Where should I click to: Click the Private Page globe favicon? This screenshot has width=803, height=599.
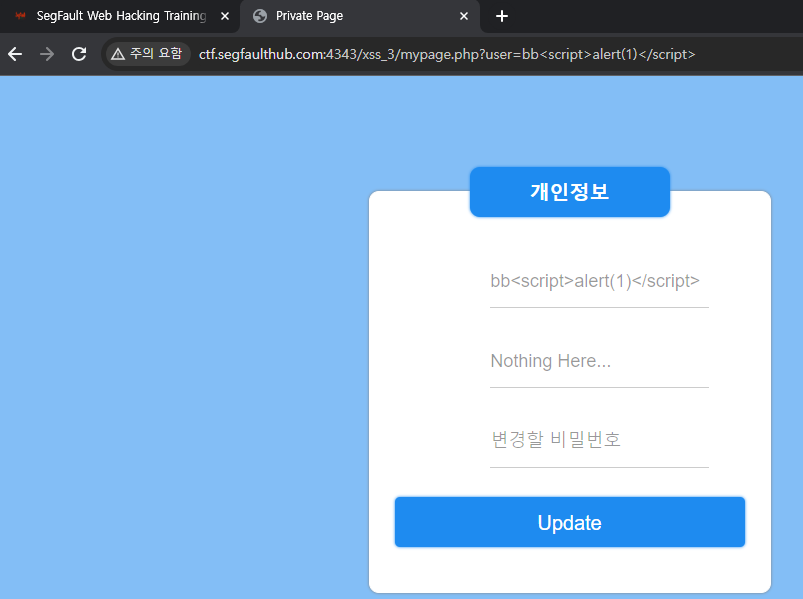click(x=260, y=16)
